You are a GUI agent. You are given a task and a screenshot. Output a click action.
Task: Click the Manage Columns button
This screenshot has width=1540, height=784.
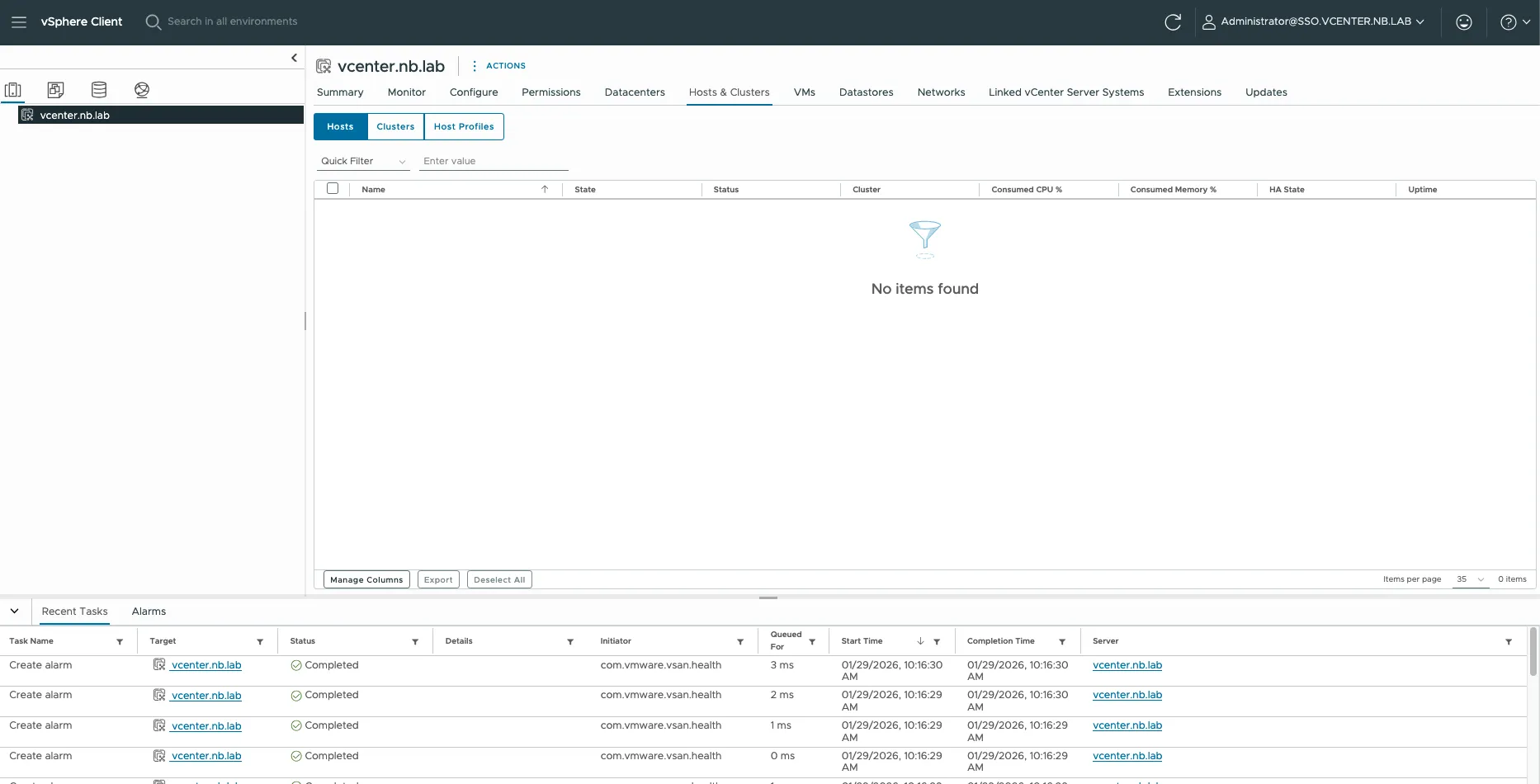pyautogui.click(x=366, y=579)
